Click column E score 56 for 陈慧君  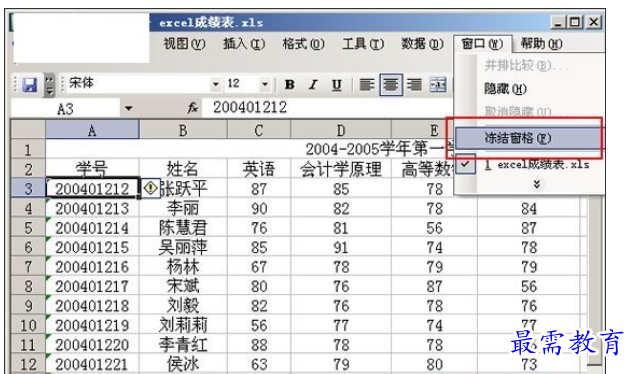click(x=434, y=227)
